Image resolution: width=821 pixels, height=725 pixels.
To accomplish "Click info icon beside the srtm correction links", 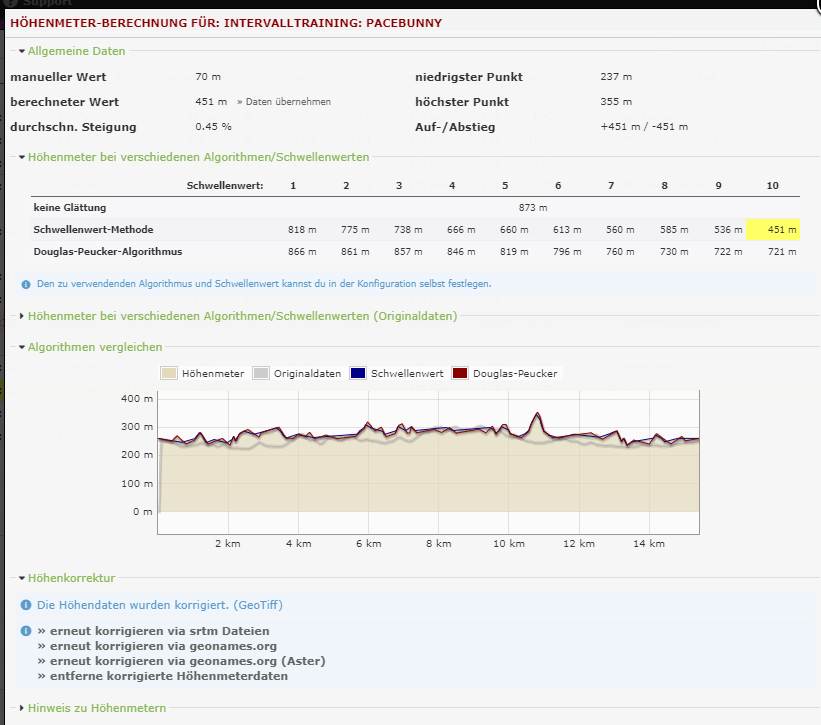I will tap(26, 631).
